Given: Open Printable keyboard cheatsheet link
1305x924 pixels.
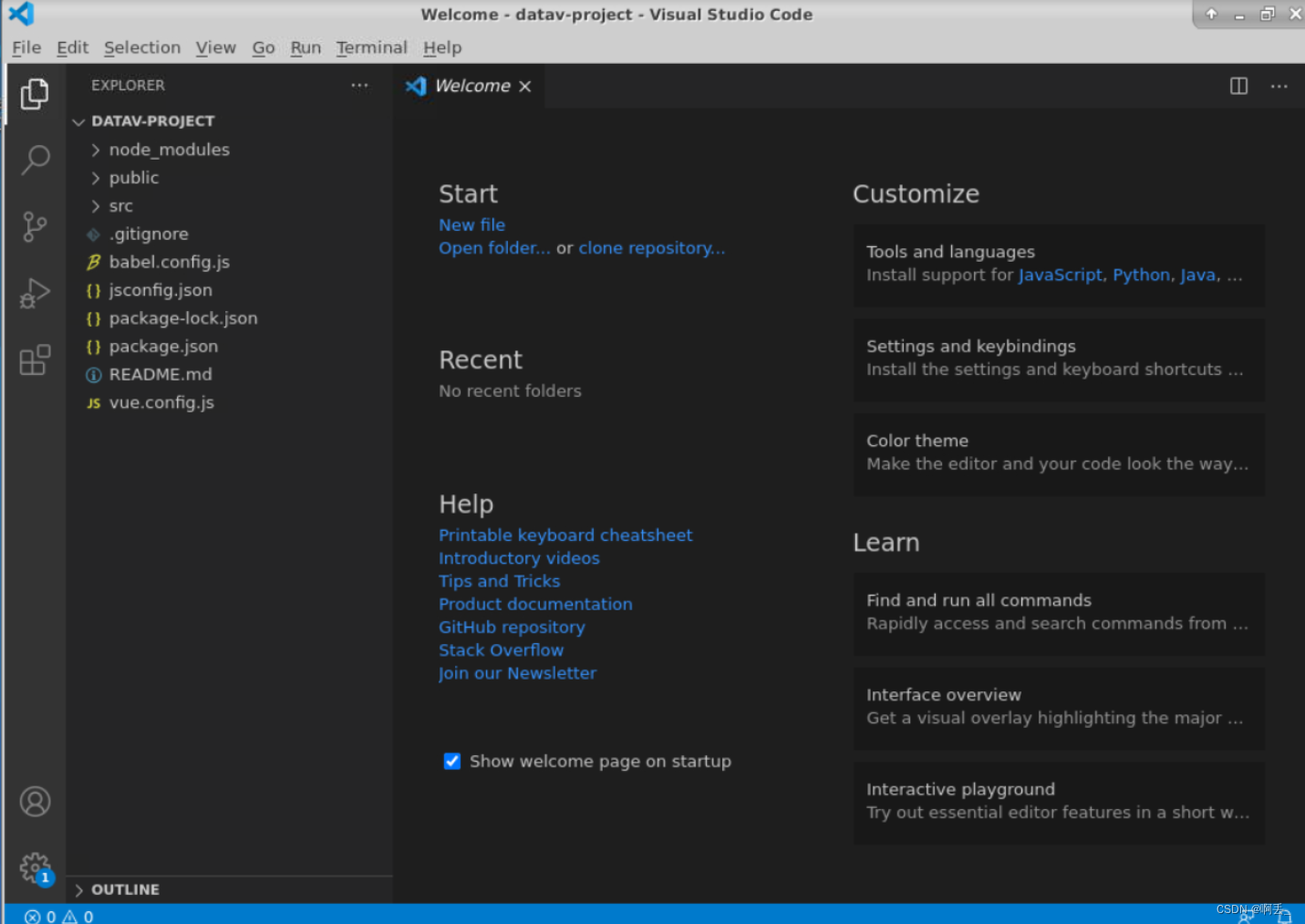Looking at the screenshot, I should pyautogui.click(x=565, y=535).
